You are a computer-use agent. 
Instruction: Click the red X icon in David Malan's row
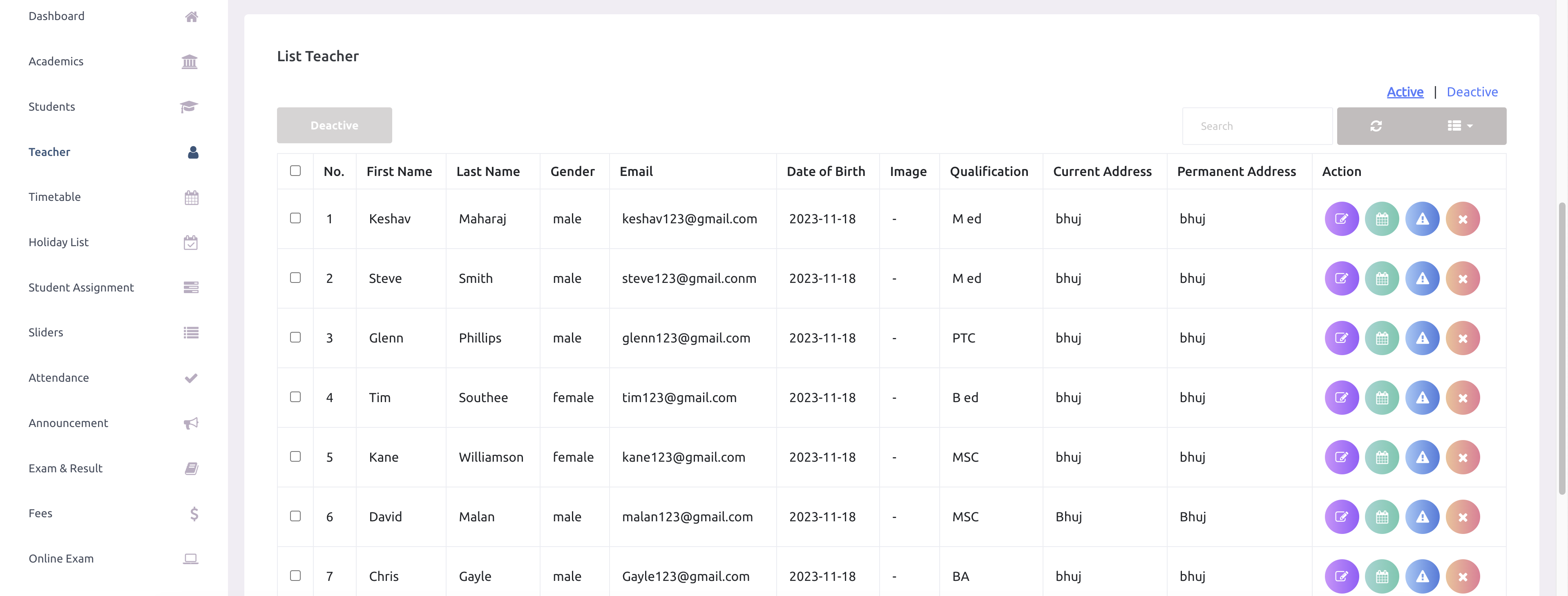[1462, 517]
